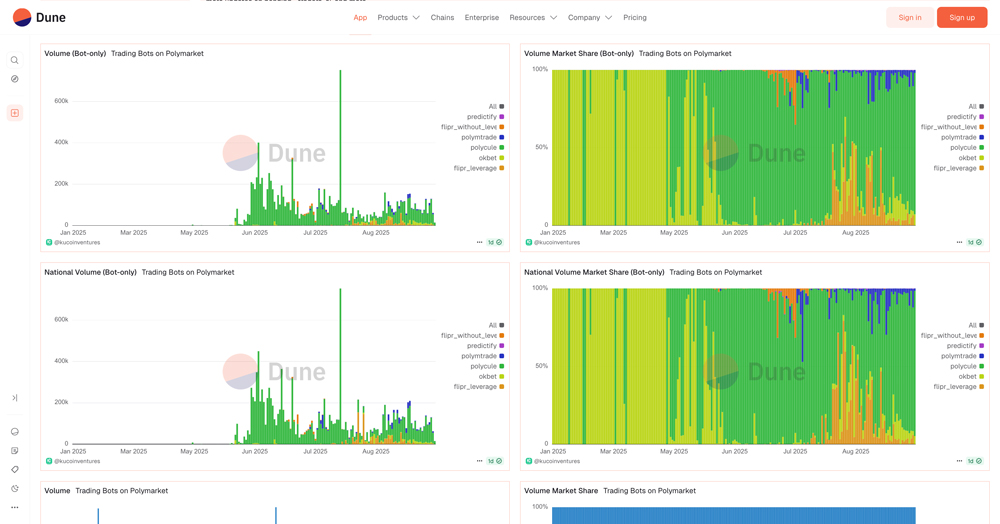Toggle polymtrade series in National Volume (Bot-only) legend
The width and height of the screenshot is (1000, 524).
click(x=479, y=356)
